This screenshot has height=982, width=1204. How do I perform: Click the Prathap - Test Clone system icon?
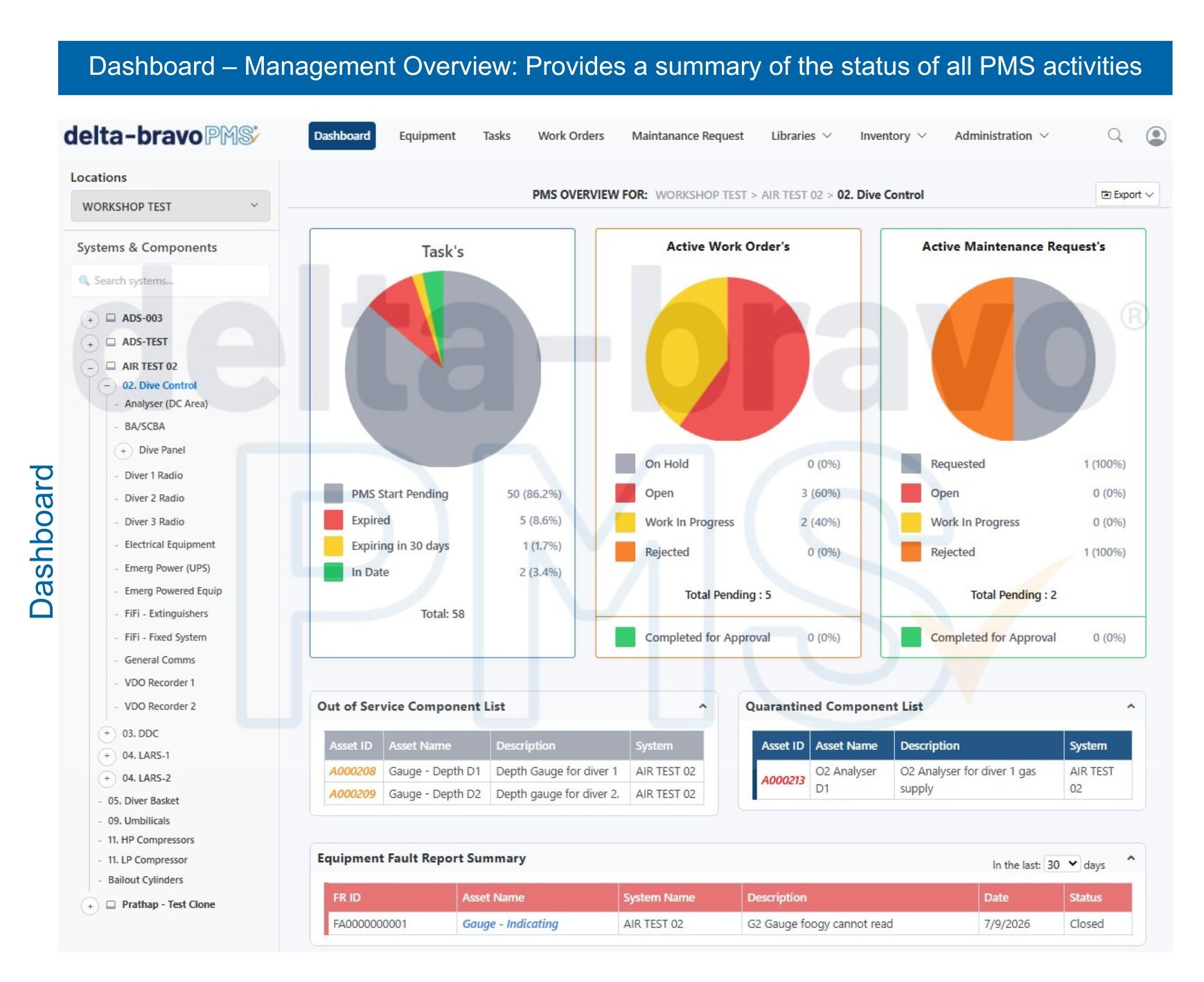[x=111, y=904]
